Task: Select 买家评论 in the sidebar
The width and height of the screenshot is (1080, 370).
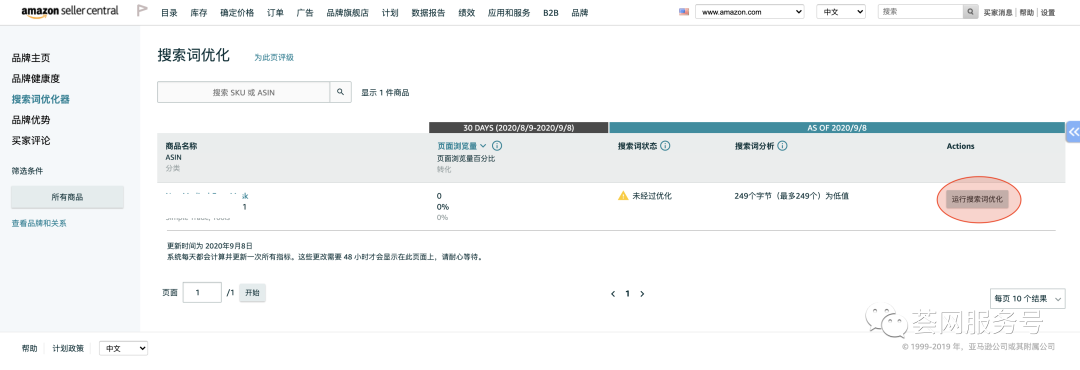Action: pos(31,141)
